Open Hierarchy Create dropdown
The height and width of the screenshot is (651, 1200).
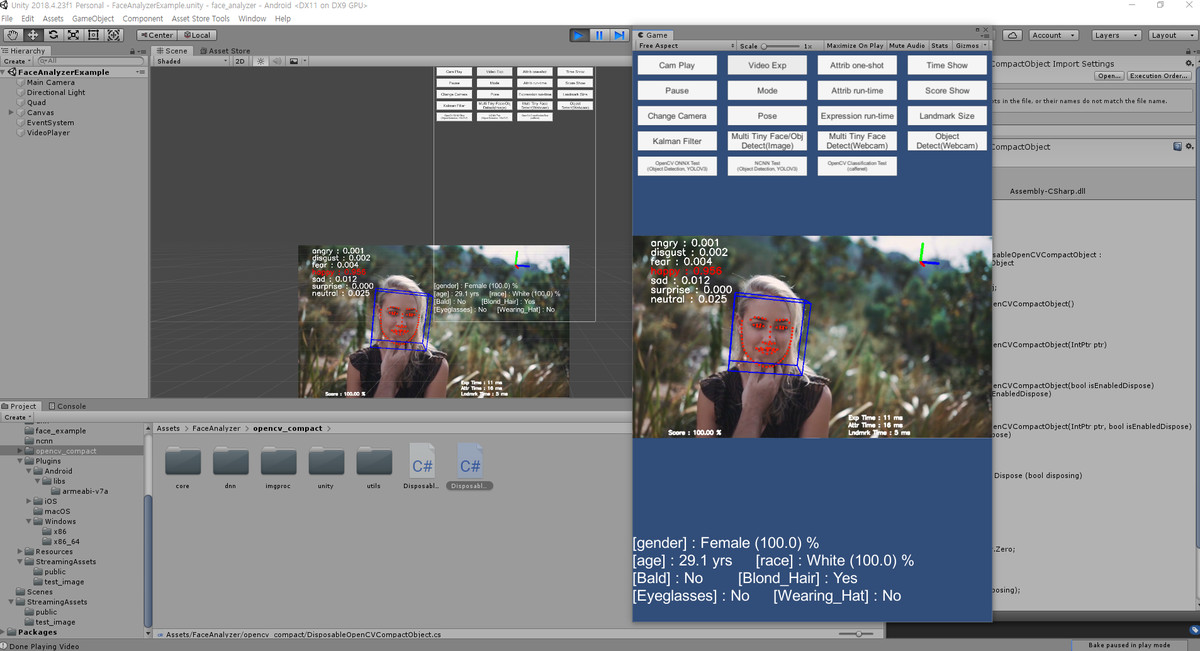coord(16,61)
